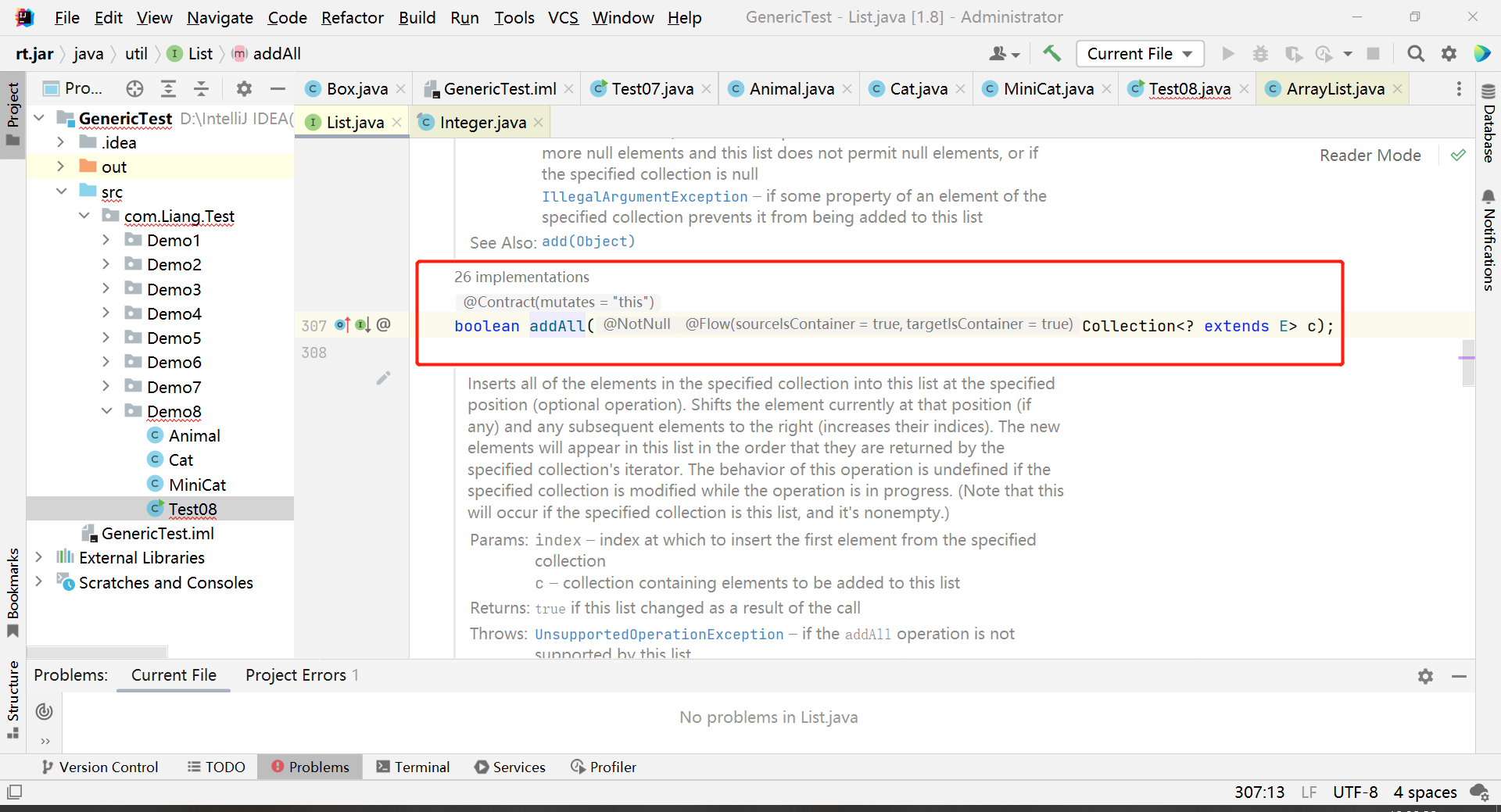Toggle the Structure tool window

tap(13, 699)
